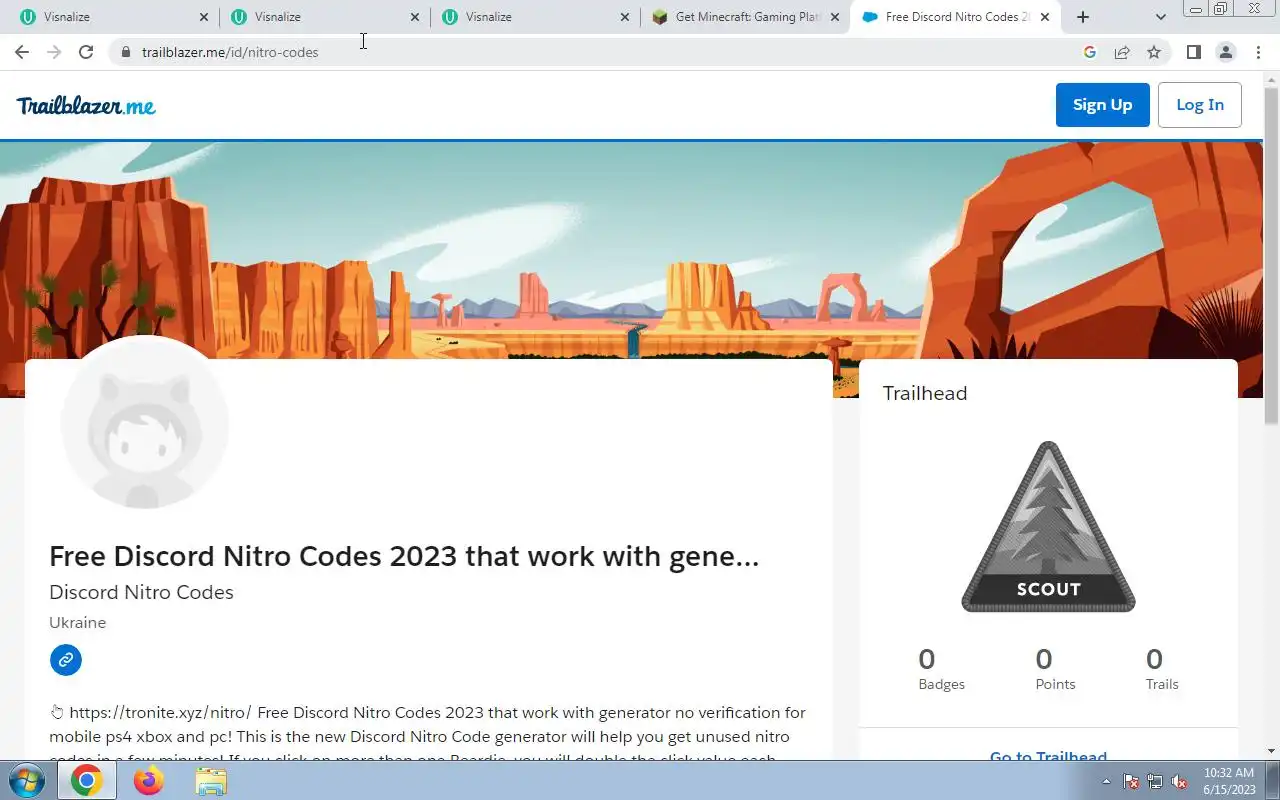
Task: Click the 0 Badges count
Action: click(x=941, y=670)
